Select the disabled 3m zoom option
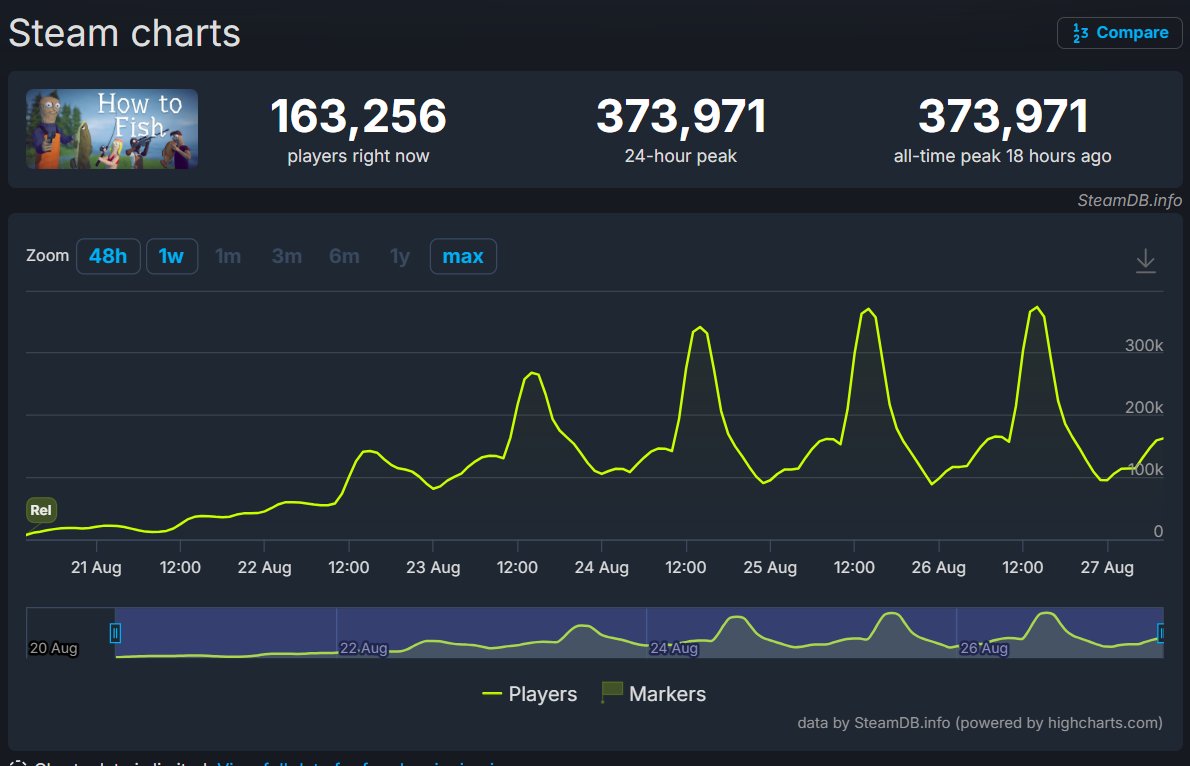 [287, 257]
